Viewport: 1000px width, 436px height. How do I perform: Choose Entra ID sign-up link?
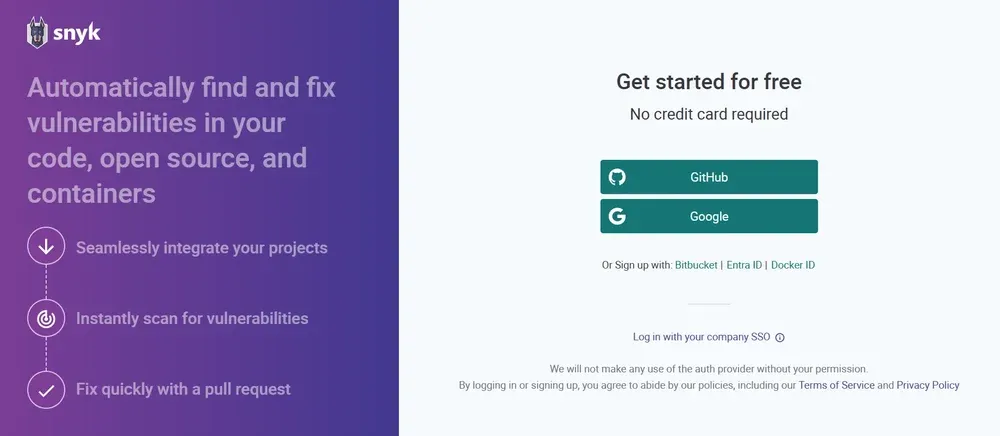[x=744, y=265]
